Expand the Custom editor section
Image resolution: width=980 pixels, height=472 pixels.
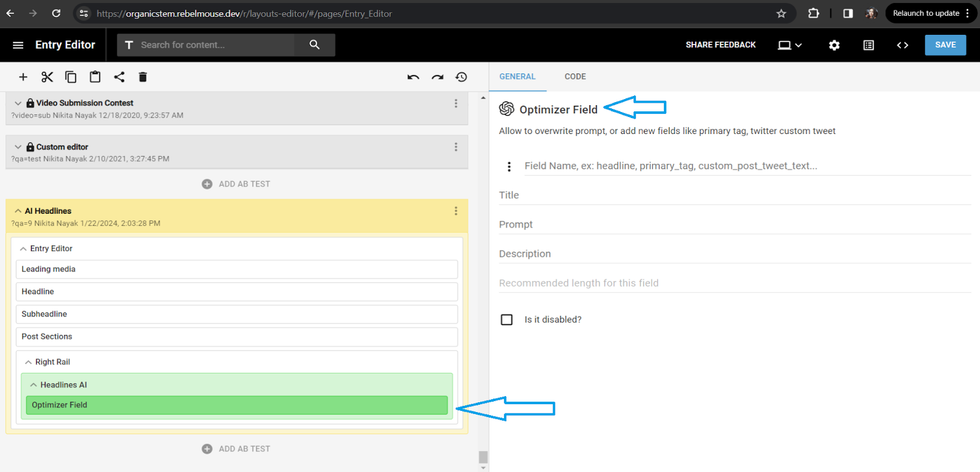(x=18, y=147)
